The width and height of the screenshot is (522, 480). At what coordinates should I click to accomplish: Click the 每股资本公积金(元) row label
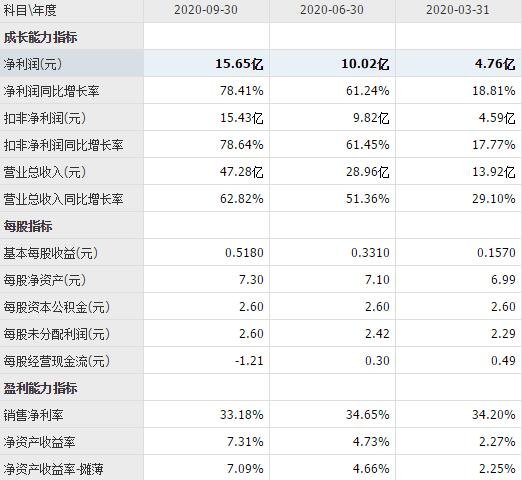click(x=57, y=307)
